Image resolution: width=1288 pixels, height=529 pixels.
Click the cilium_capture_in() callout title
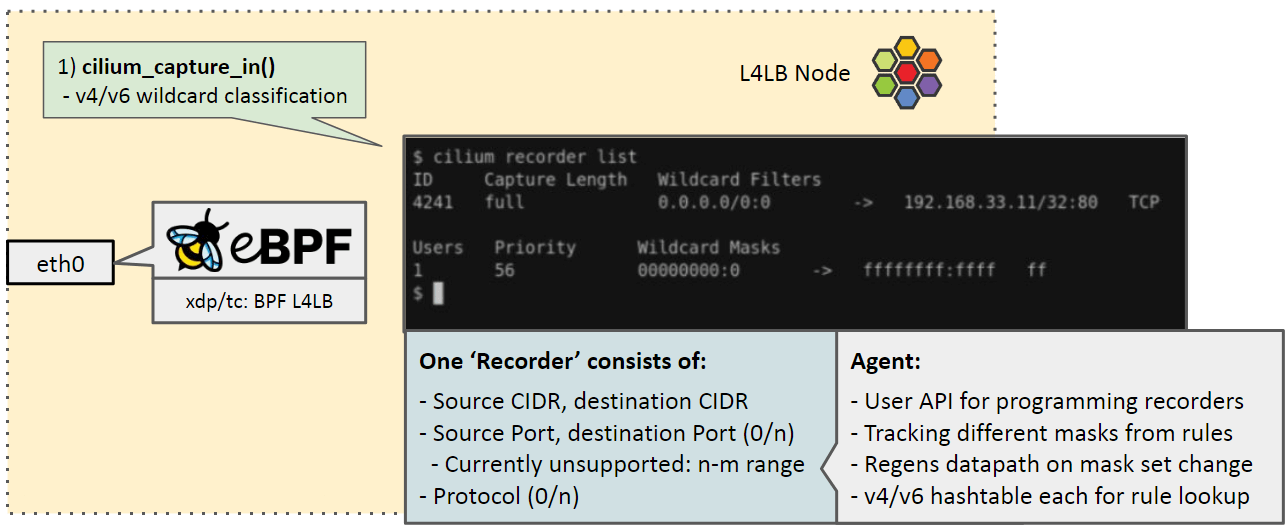[178, 67]
